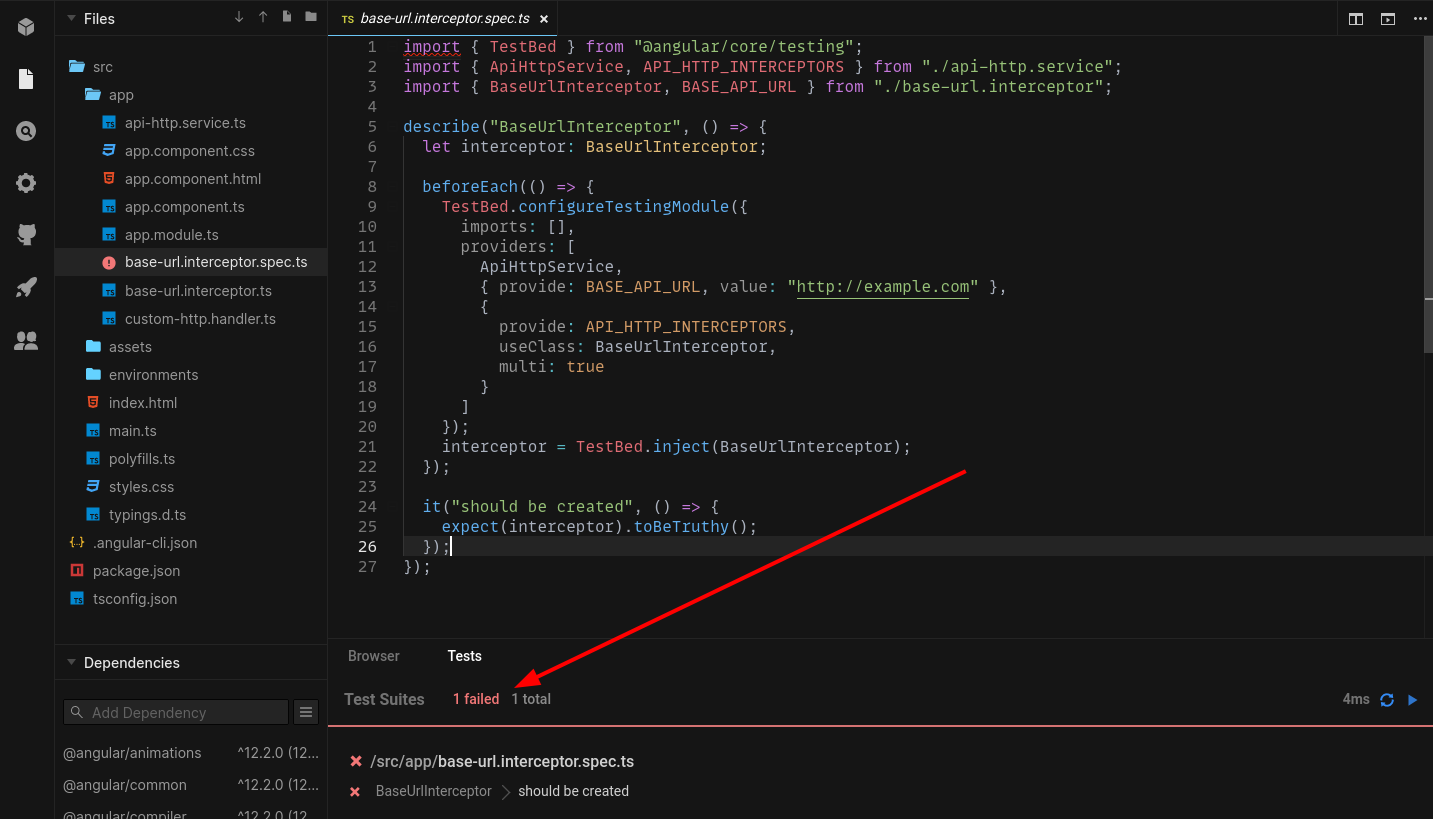Click the CSS icon beside styles.css
Viewport: 1433px width, 819px height.
93,487
